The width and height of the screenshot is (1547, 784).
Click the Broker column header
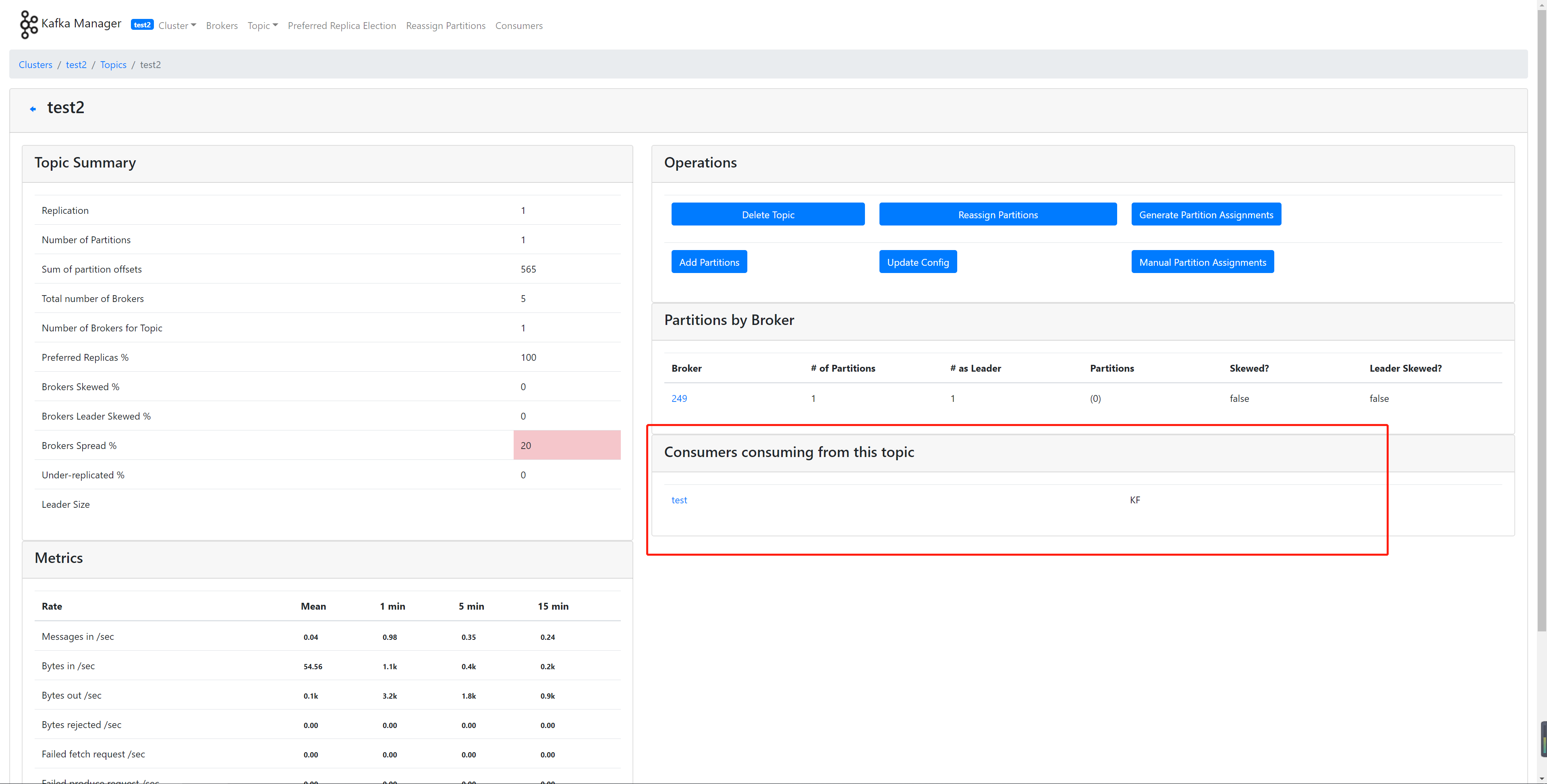[x=686, y=368]
